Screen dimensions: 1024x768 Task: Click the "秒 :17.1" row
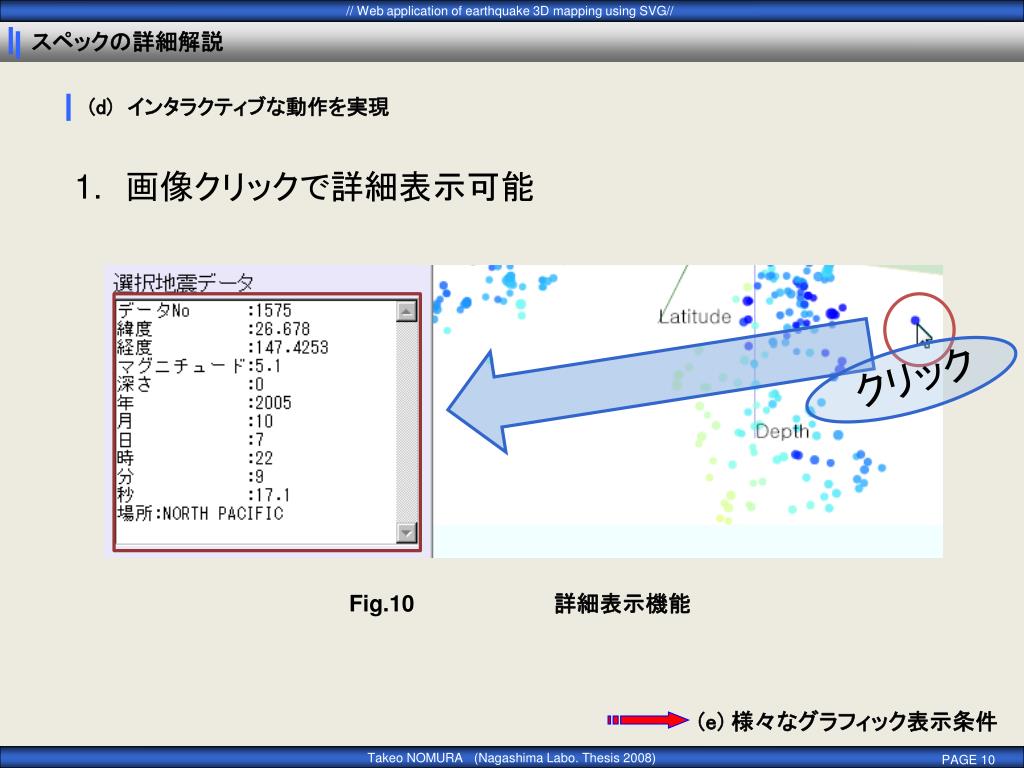click(204, 495)
